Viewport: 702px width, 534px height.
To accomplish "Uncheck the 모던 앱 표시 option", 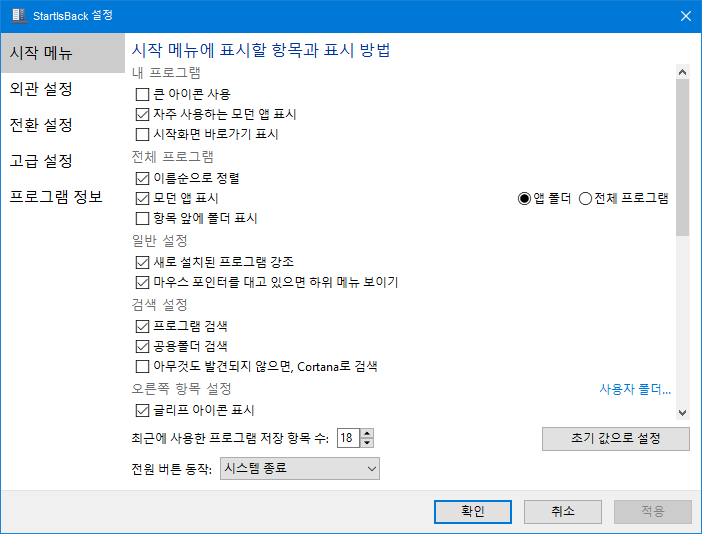I will (142, 198).
